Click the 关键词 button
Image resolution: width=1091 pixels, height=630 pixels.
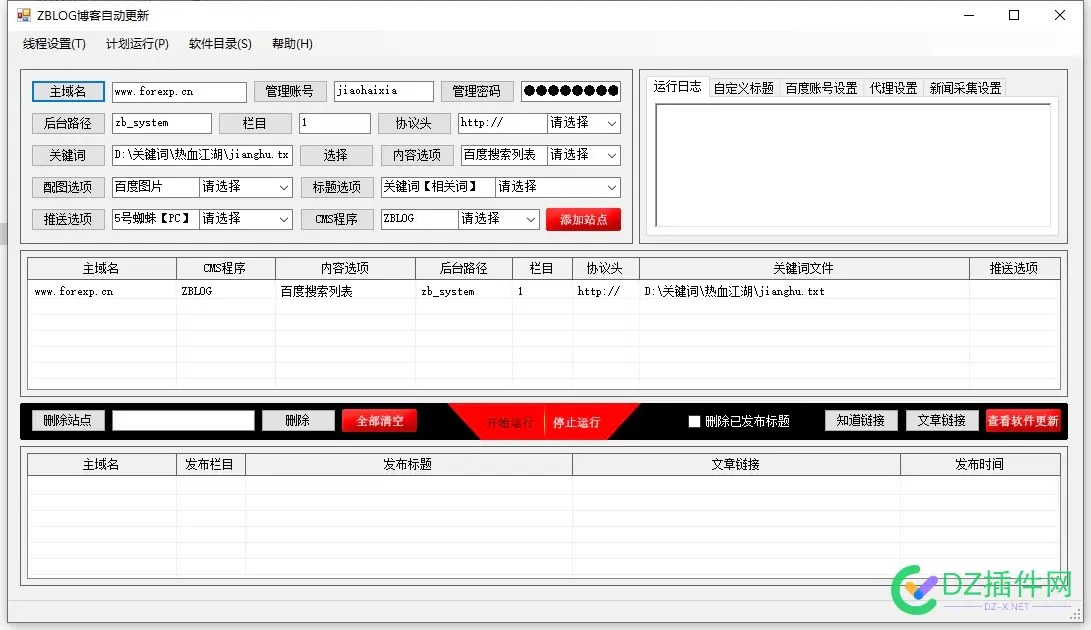click(67, 155)
